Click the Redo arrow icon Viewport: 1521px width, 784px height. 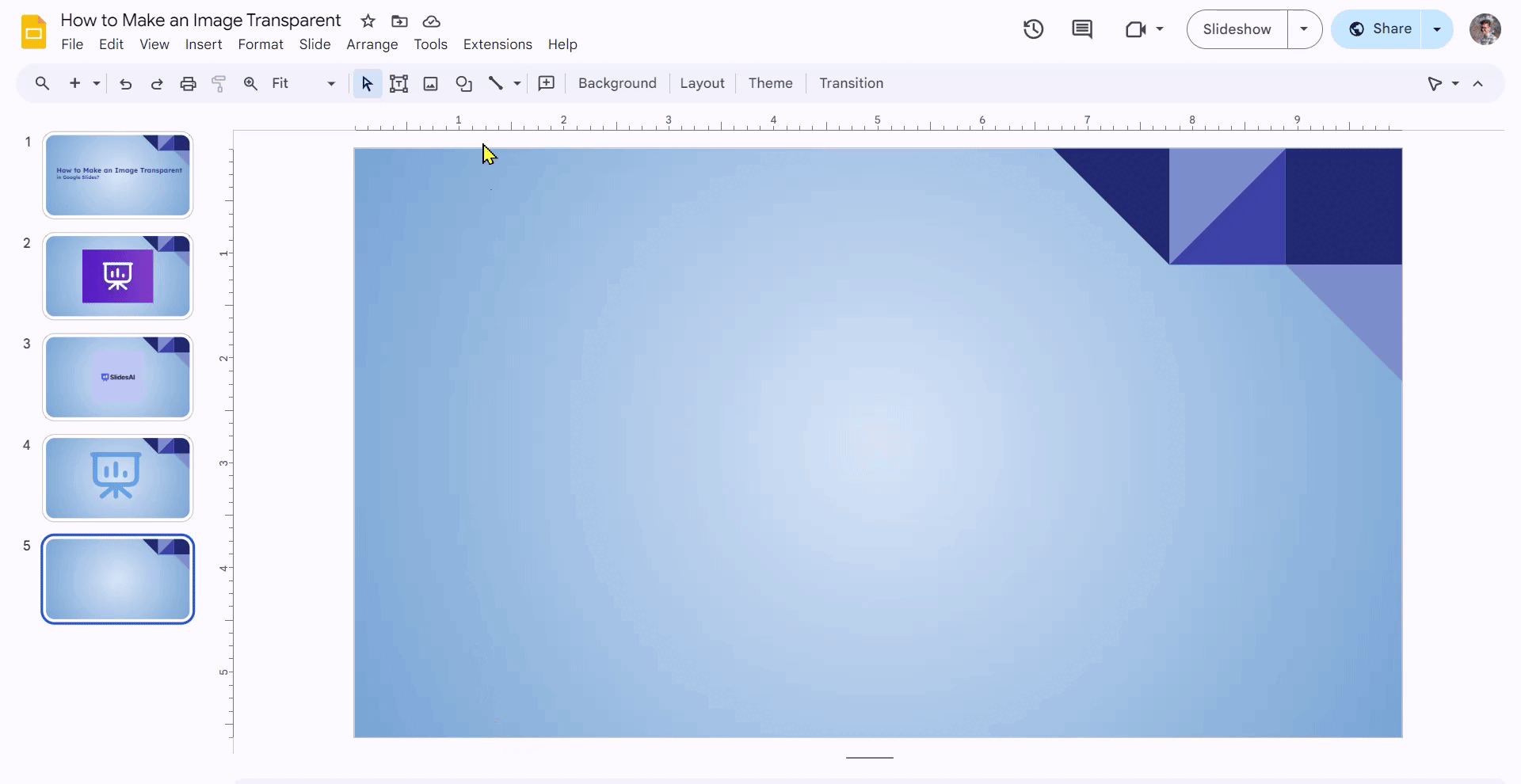(157, 84)
